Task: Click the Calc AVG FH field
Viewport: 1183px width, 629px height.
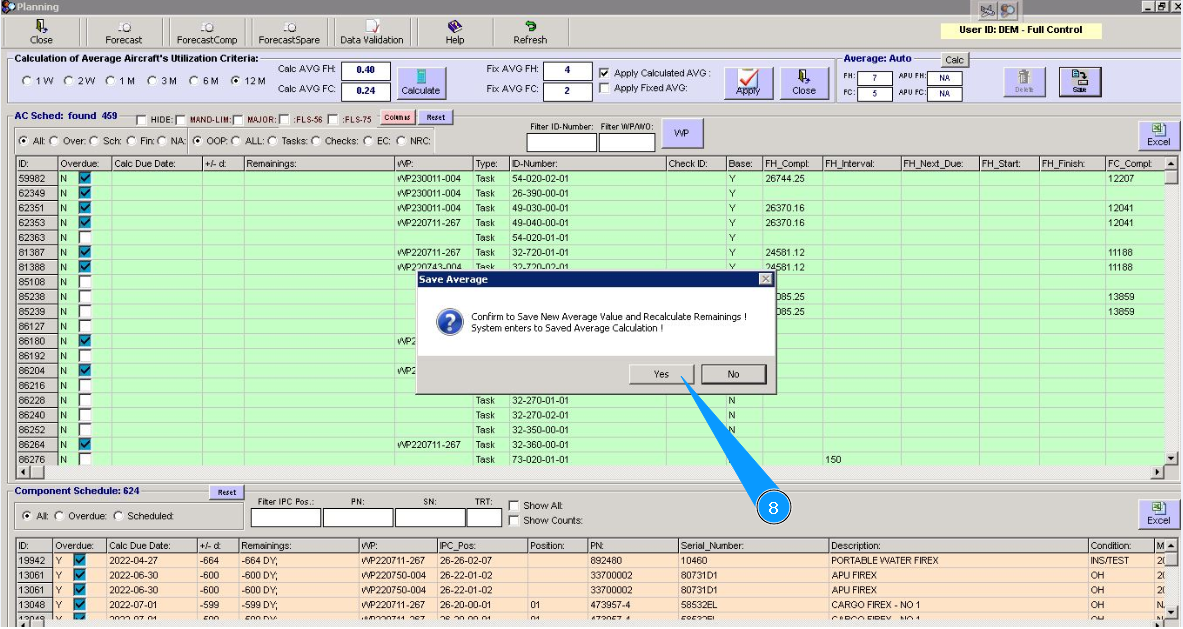Action: [x=366, y=70]
